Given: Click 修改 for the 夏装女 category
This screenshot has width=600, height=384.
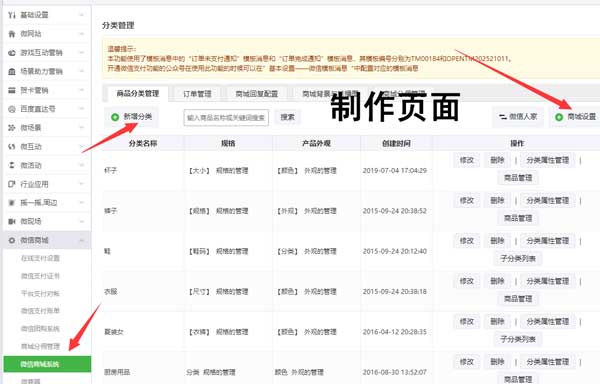Looking at the screenshot, I should [466, 322].
